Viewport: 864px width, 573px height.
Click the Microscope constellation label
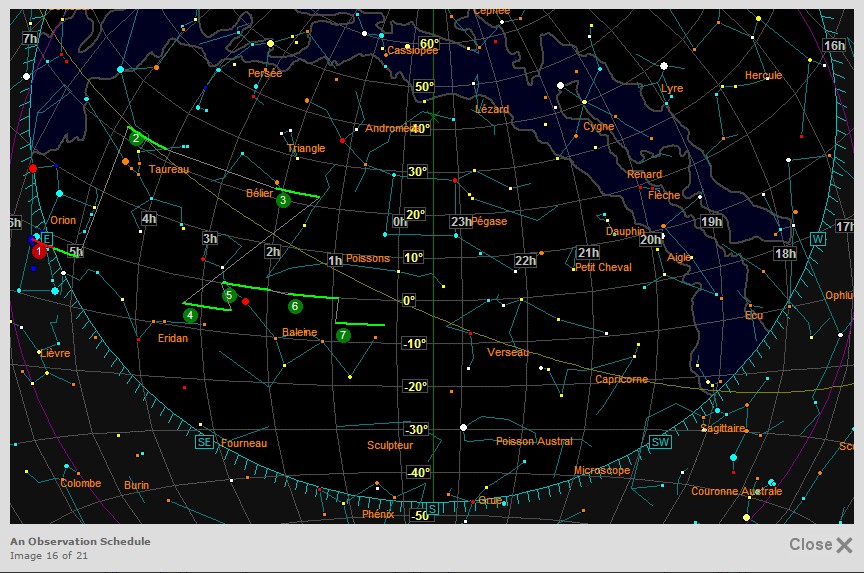coord(602,471)
